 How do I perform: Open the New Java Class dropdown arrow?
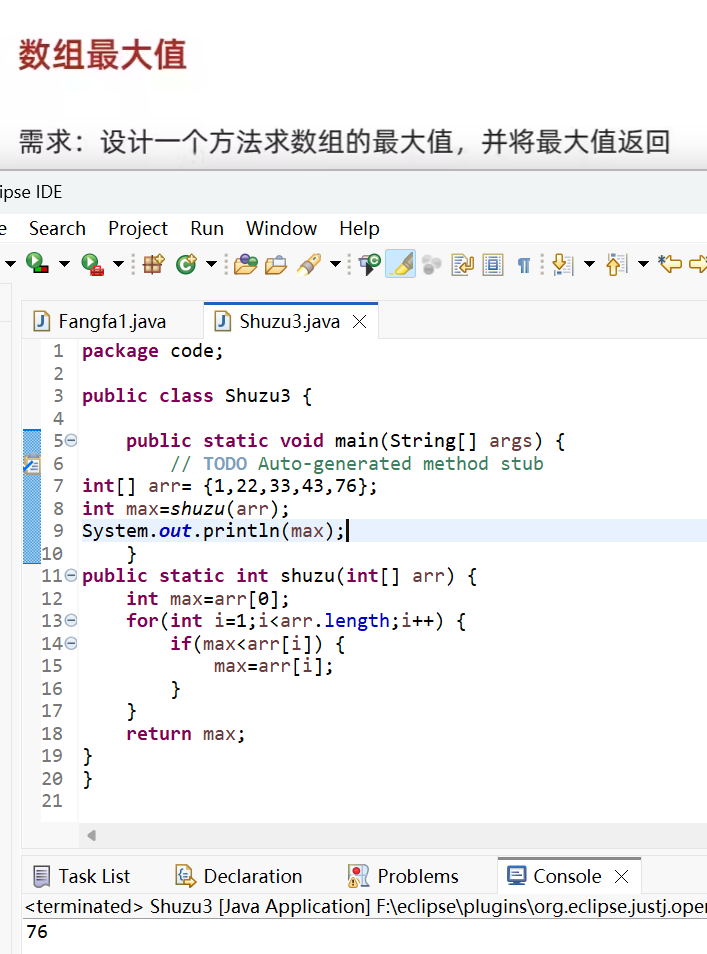pyautogui.click(x=211, y=264)
